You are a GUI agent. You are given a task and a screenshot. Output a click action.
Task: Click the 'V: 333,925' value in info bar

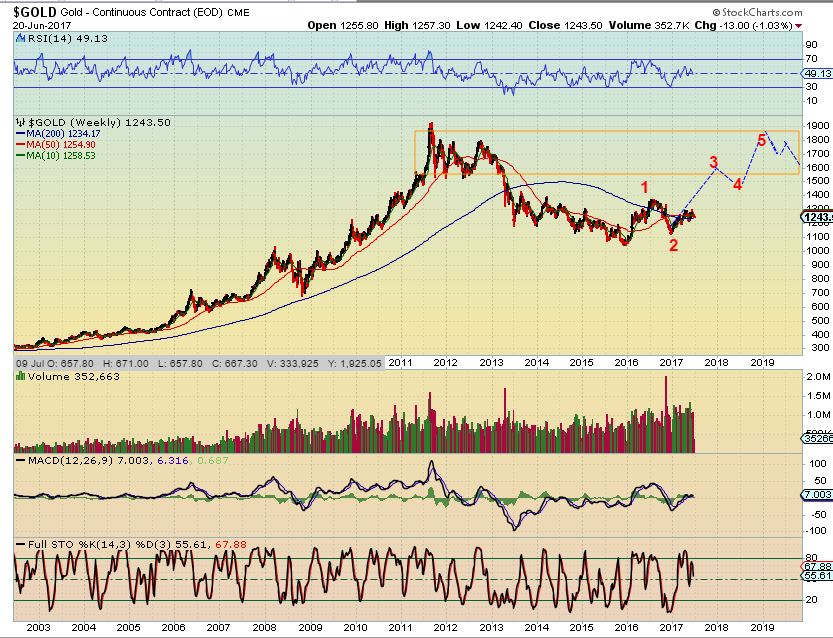293,363
